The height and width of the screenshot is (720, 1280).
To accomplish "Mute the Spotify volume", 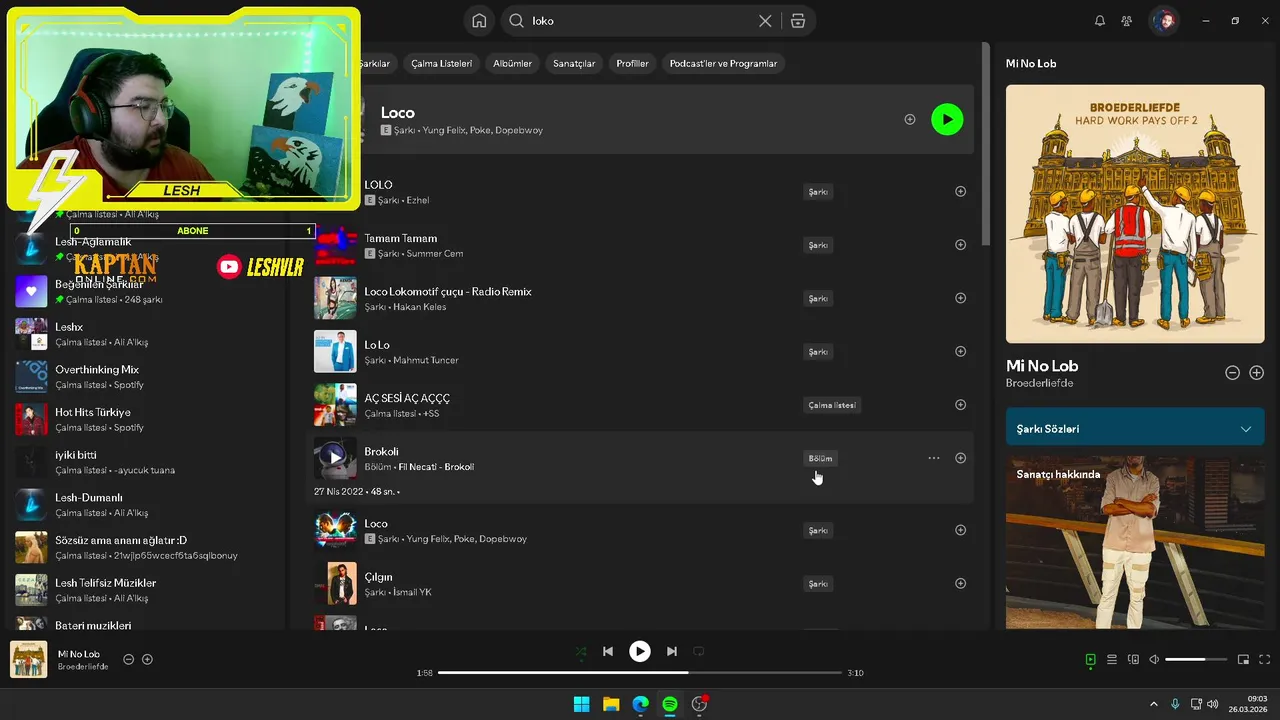I will point(1154,660).
